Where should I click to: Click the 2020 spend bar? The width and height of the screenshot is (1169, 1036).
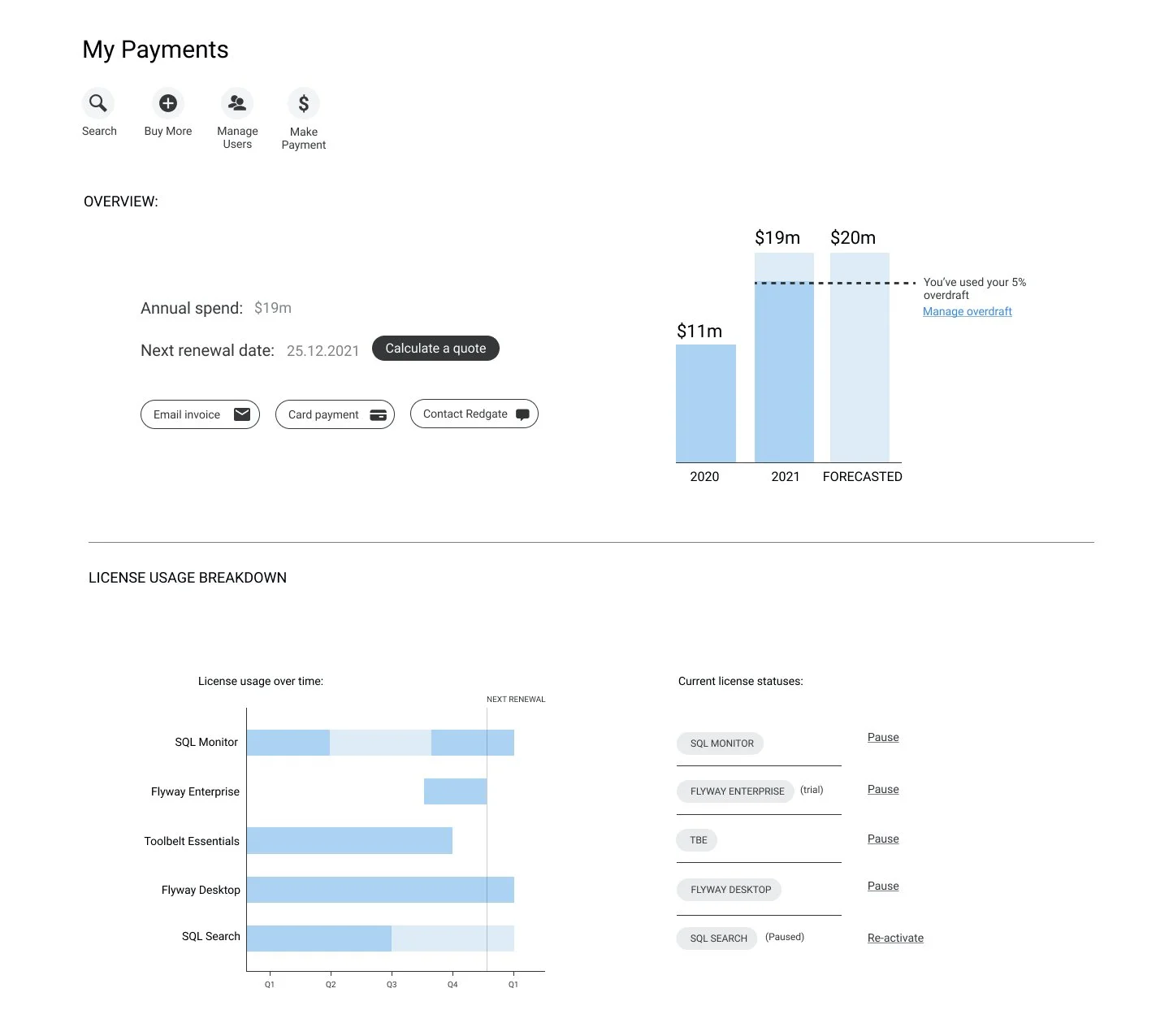click(706, 404)
